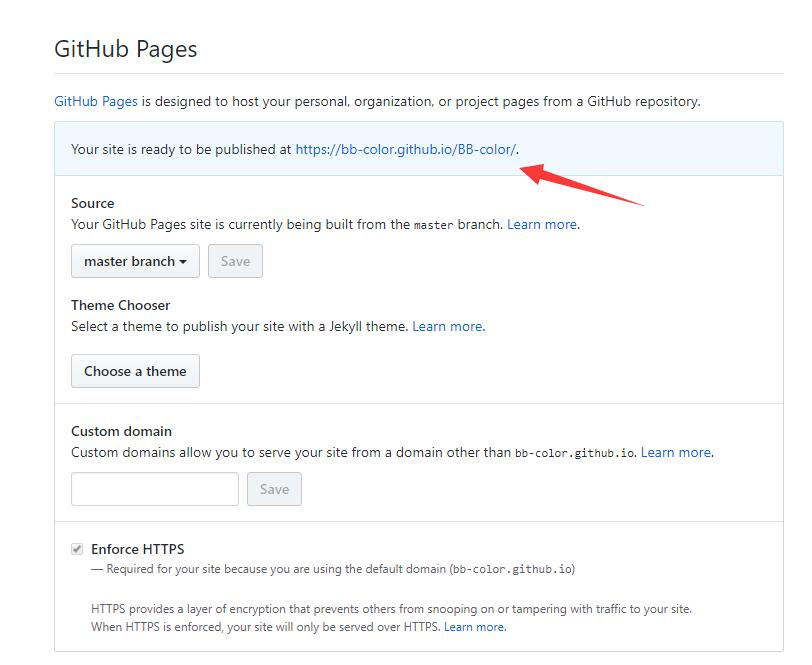This screenshot has width=812, height=665.
Task: Click 'Your site is ready to be published' text
Action: click(181, 150)
